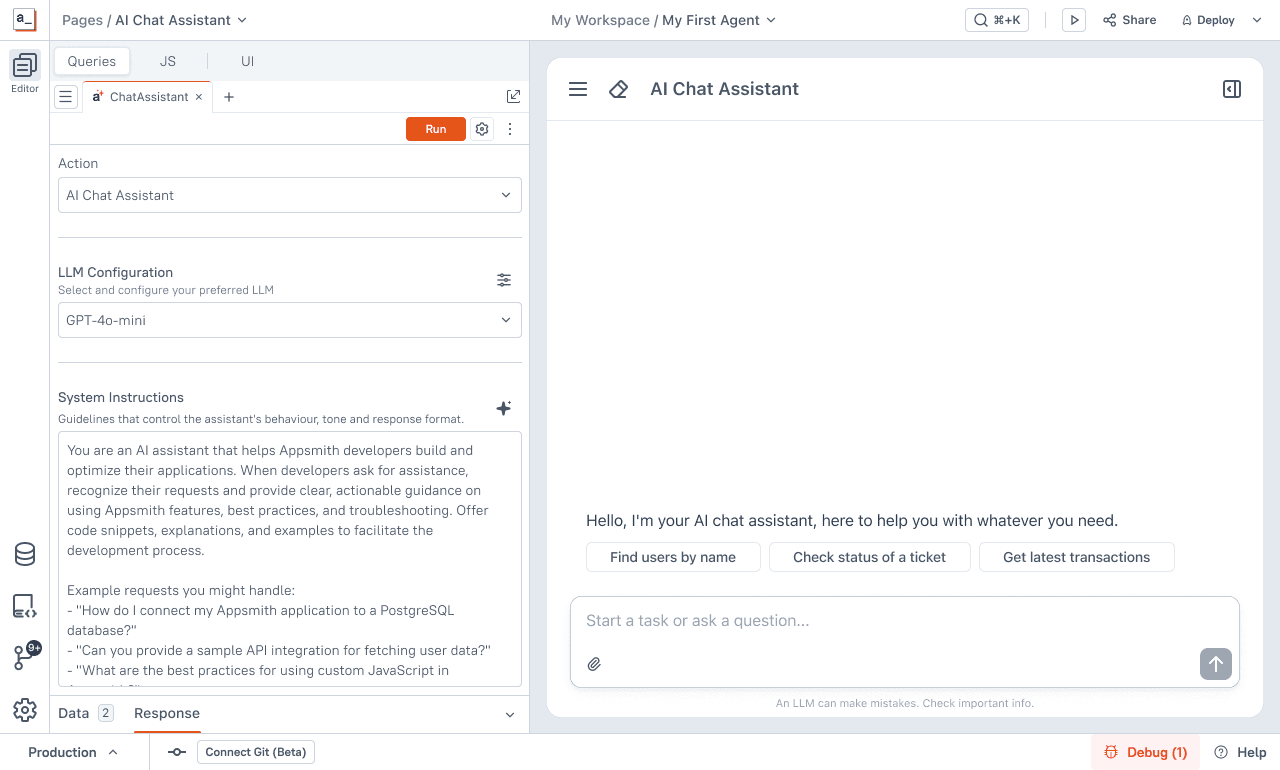Click the Connect Git commit icon
The height and width of the screenshot is (770, 1280).
(x=177, y=752)
